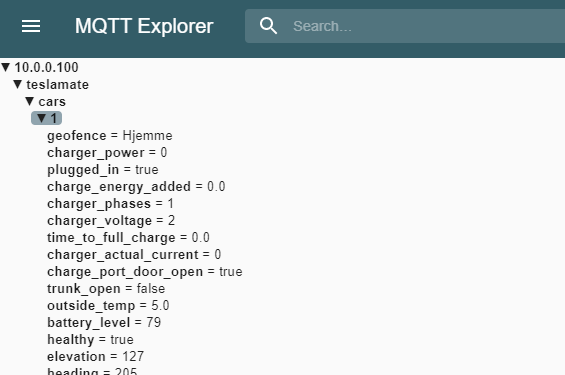565x375 pixels.
Task: Select the battery_level = 79 topic
Action: 104,322
